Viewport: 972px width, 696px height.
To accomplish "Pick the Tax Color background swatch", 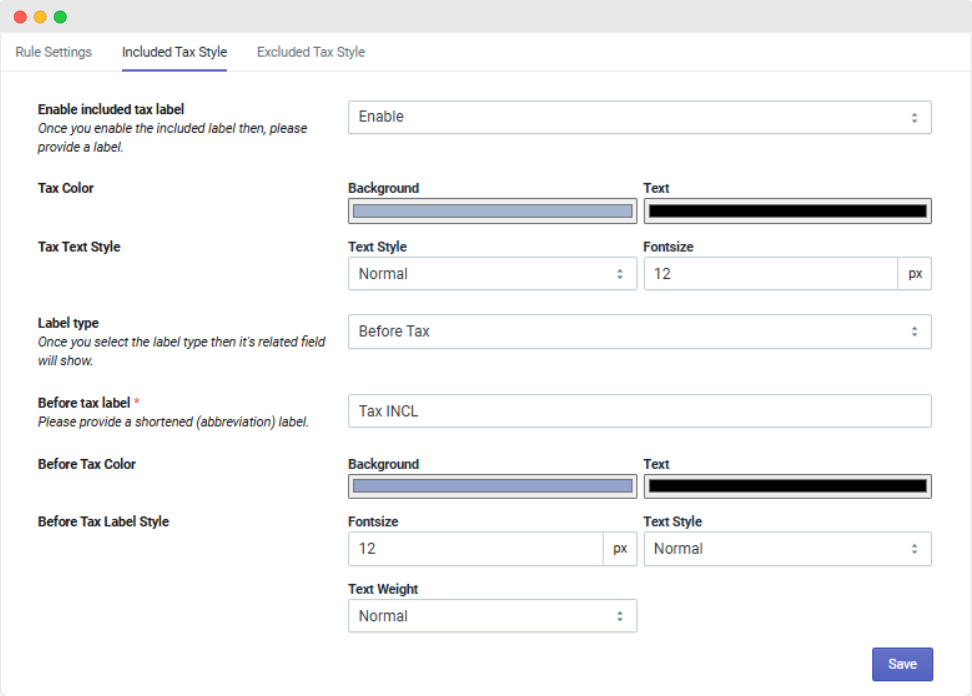I will [x=492, y=211].
